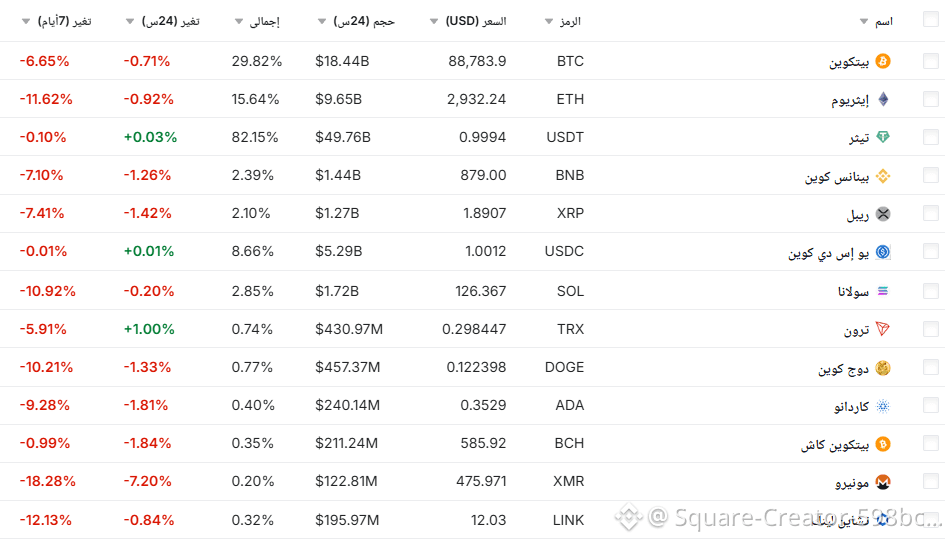Click the Monero coin icon
The image size is (950, 542).
click(883, 482)
